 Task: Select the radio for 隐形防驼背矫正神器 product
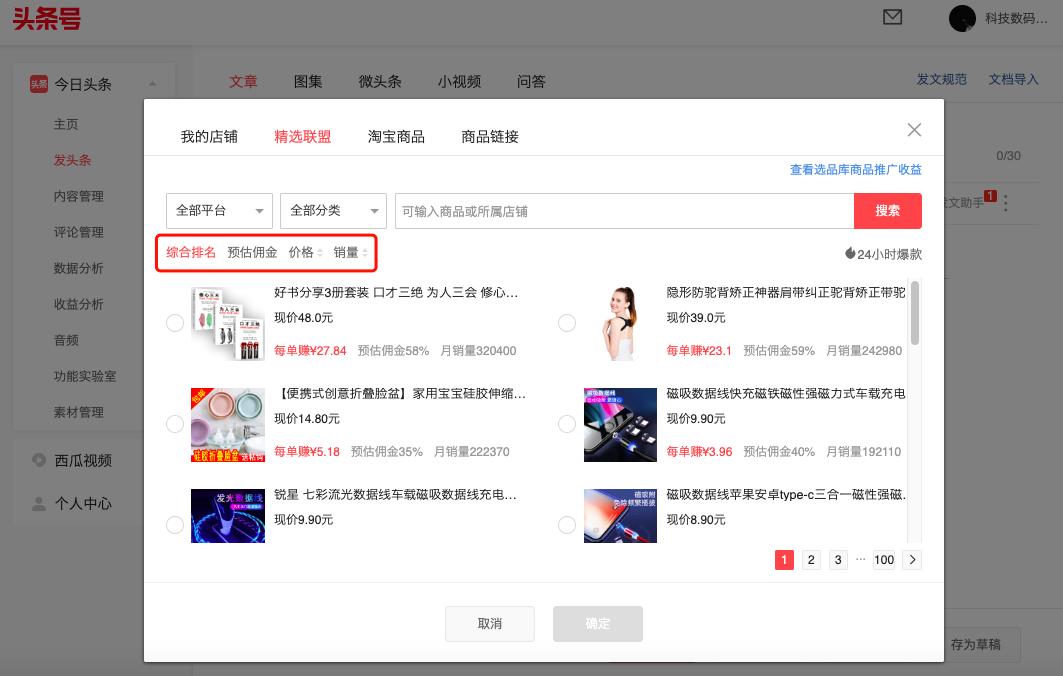[567, 323]
